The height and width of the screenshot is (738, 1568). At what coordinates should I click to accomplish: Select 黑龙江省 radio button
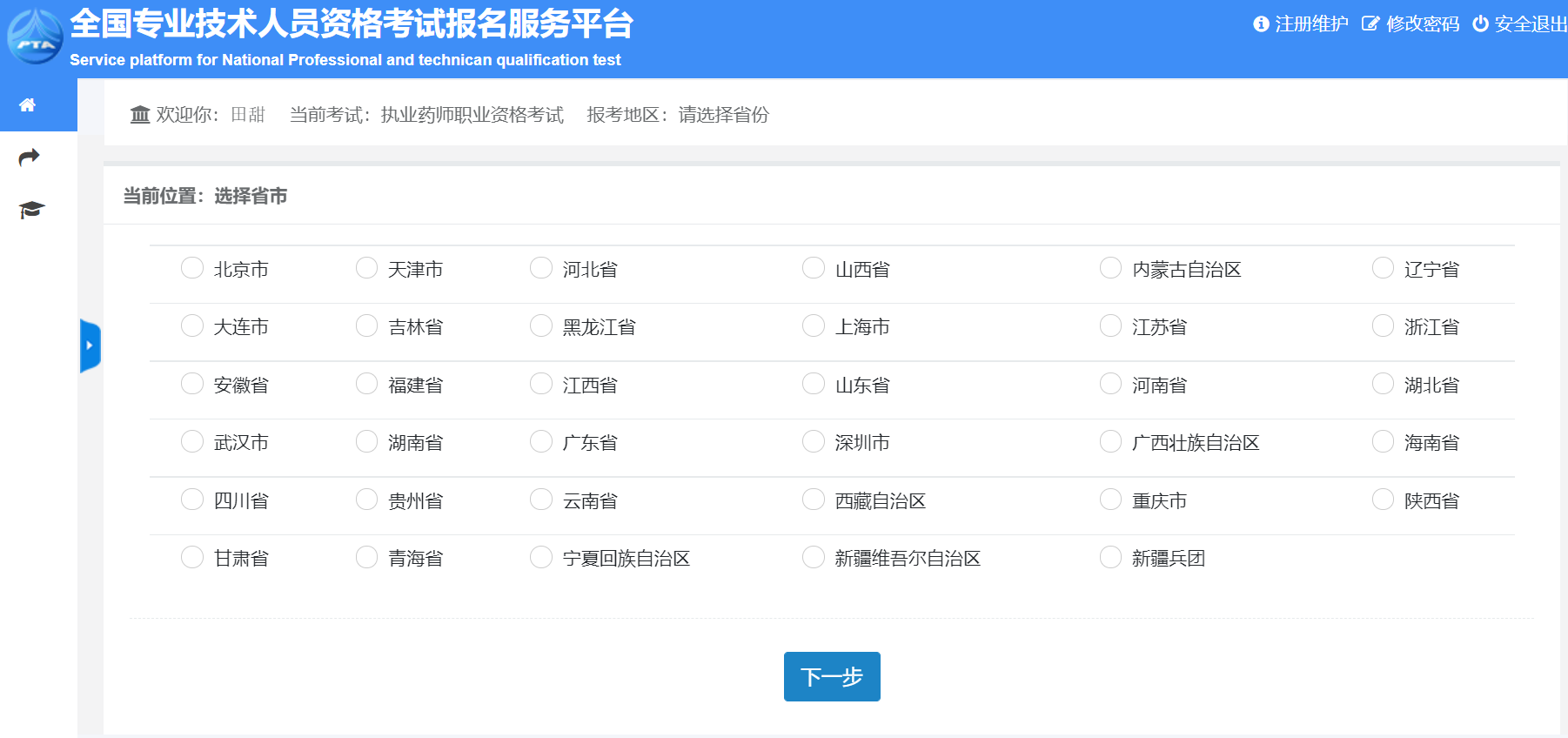(541, 325)
